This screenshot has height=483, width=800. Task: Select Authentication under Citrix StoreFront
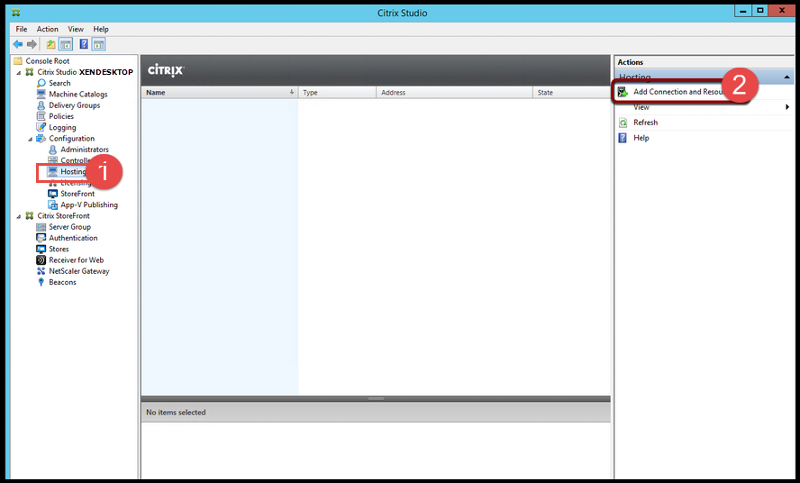(73, 238)
